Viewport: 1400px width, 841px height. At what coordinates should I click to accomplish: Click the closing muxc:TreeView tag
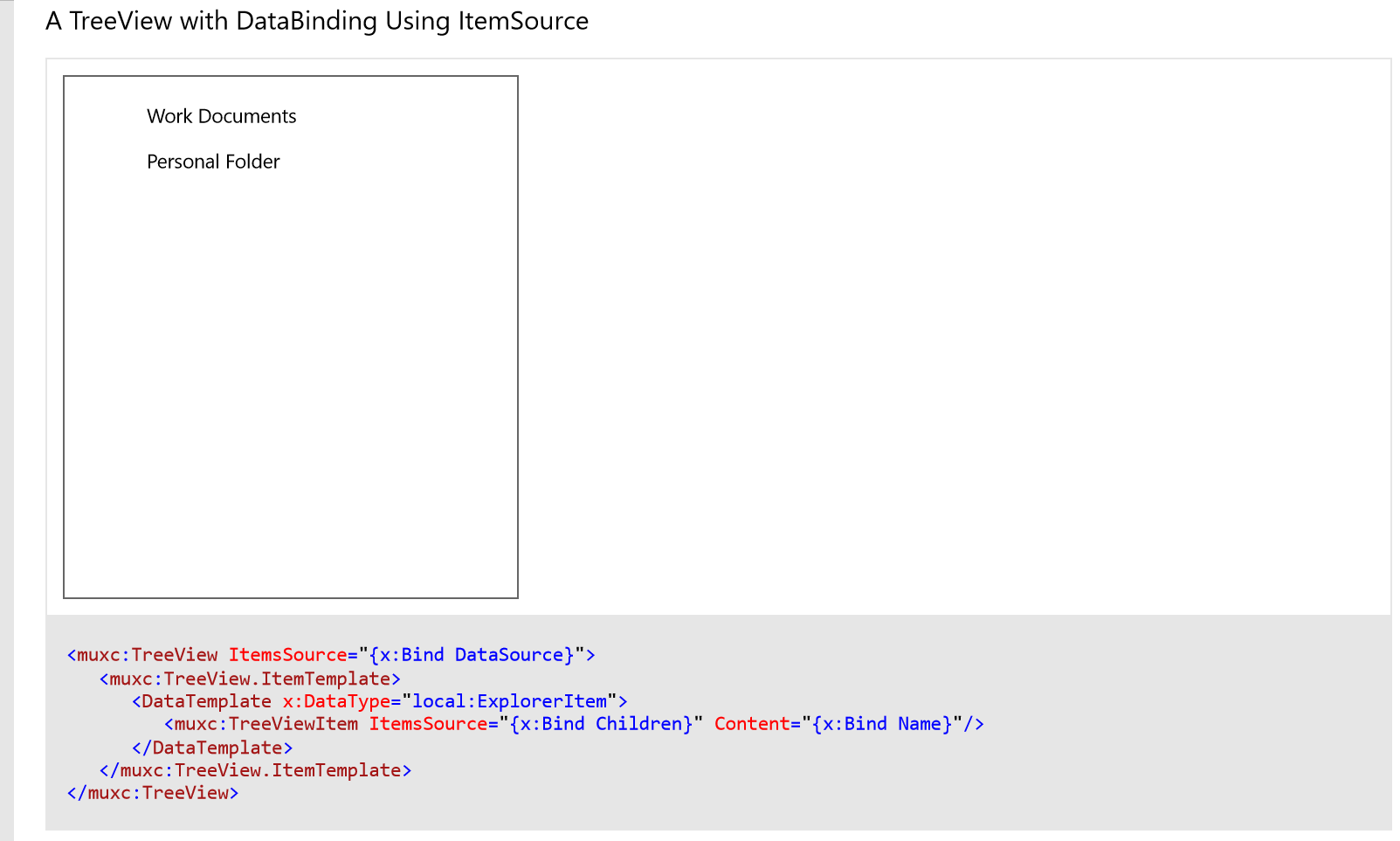[x=153, y=793]
